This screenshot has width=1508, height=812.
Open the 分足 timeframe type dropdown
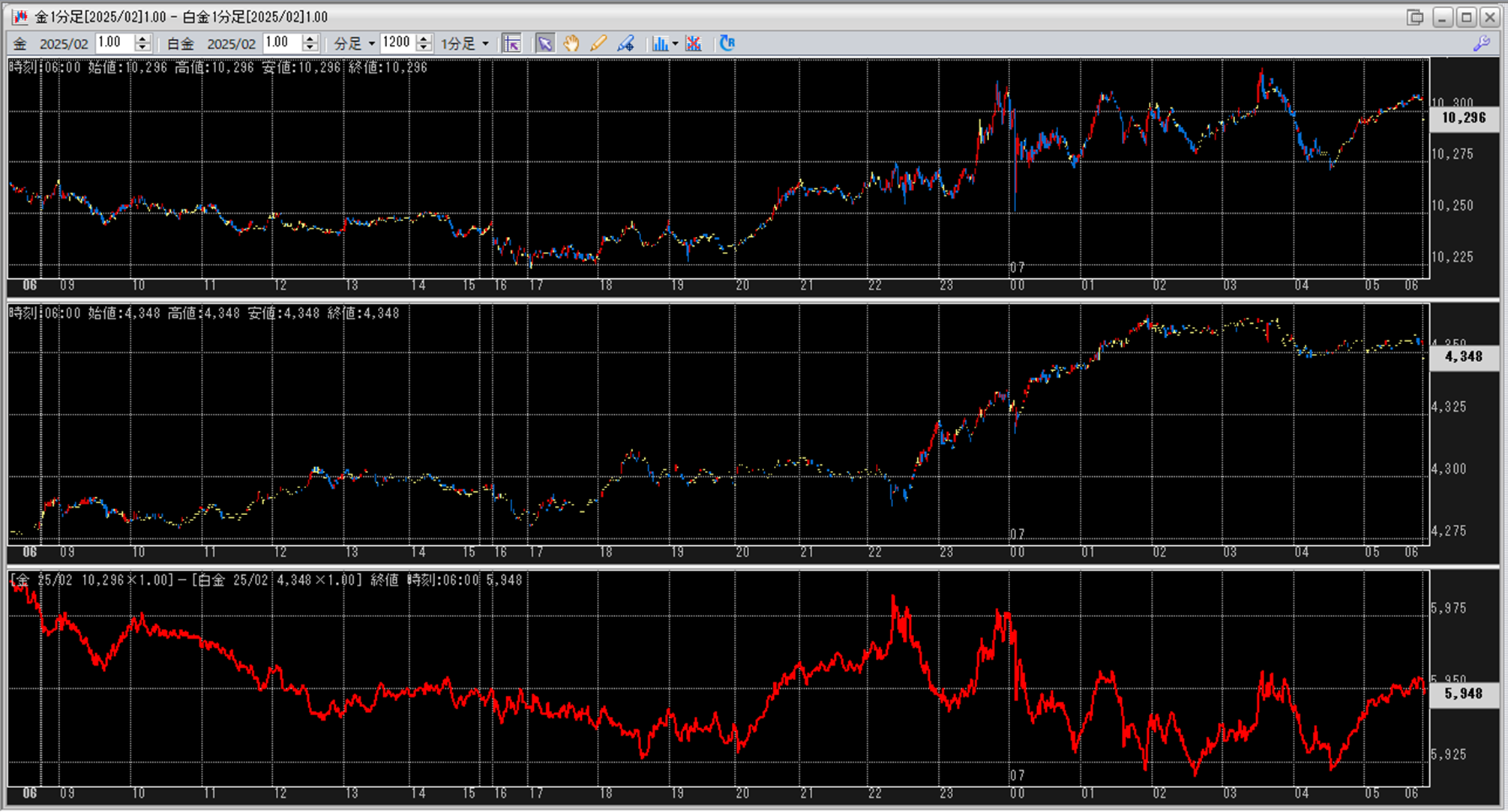pyautogui.click(x=371, y=43)
